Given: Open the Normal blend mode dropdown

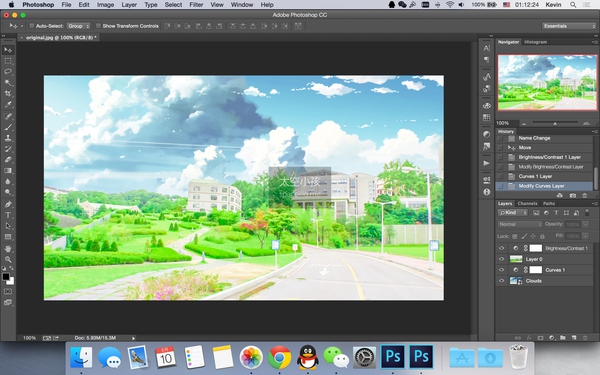Looking at the screenshot, I should point(520,224).
